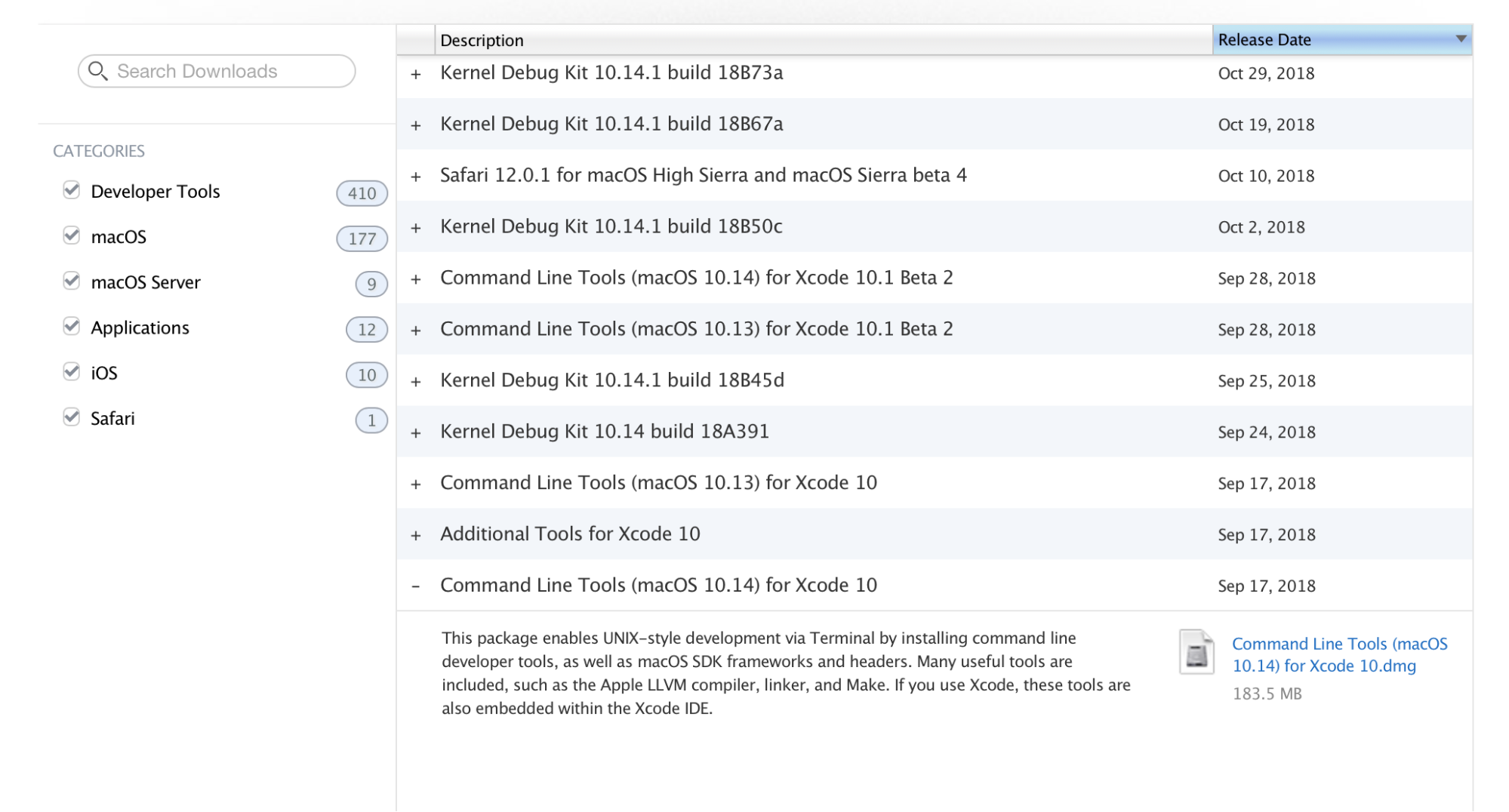Uncheck the macOS category checkbox
Viewport: 1509px width, 812px height.
pyautogui.click(x=72, y=235)
